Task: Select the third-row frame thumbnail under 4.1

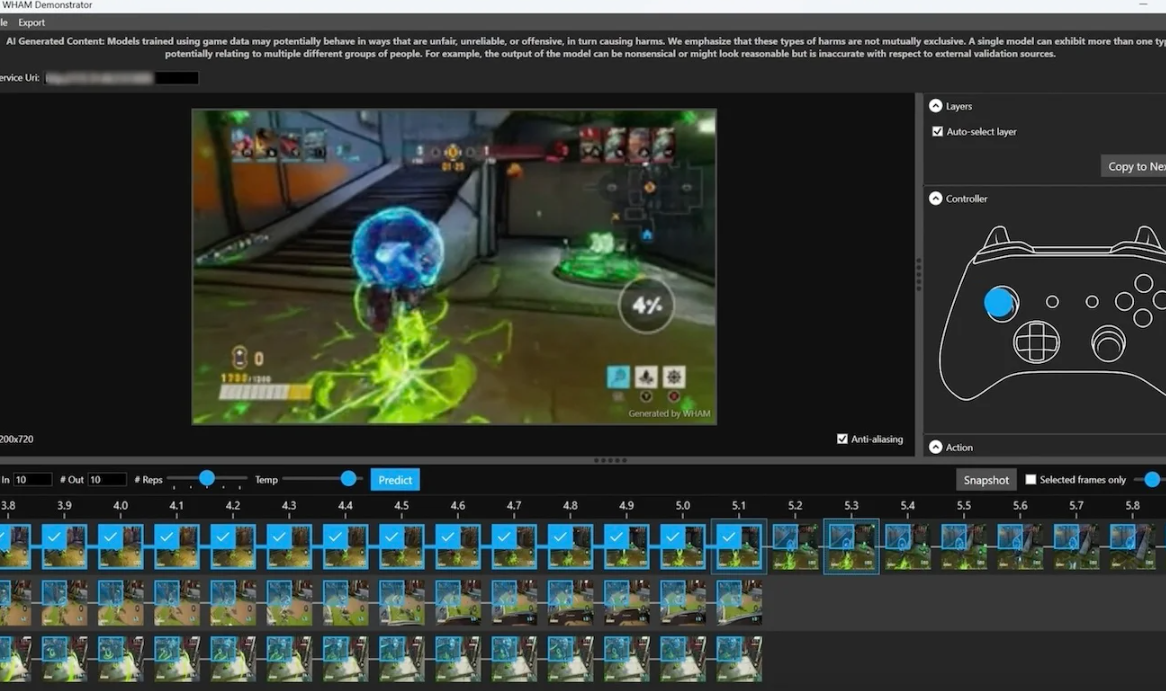Action: [x=177, y=658]
